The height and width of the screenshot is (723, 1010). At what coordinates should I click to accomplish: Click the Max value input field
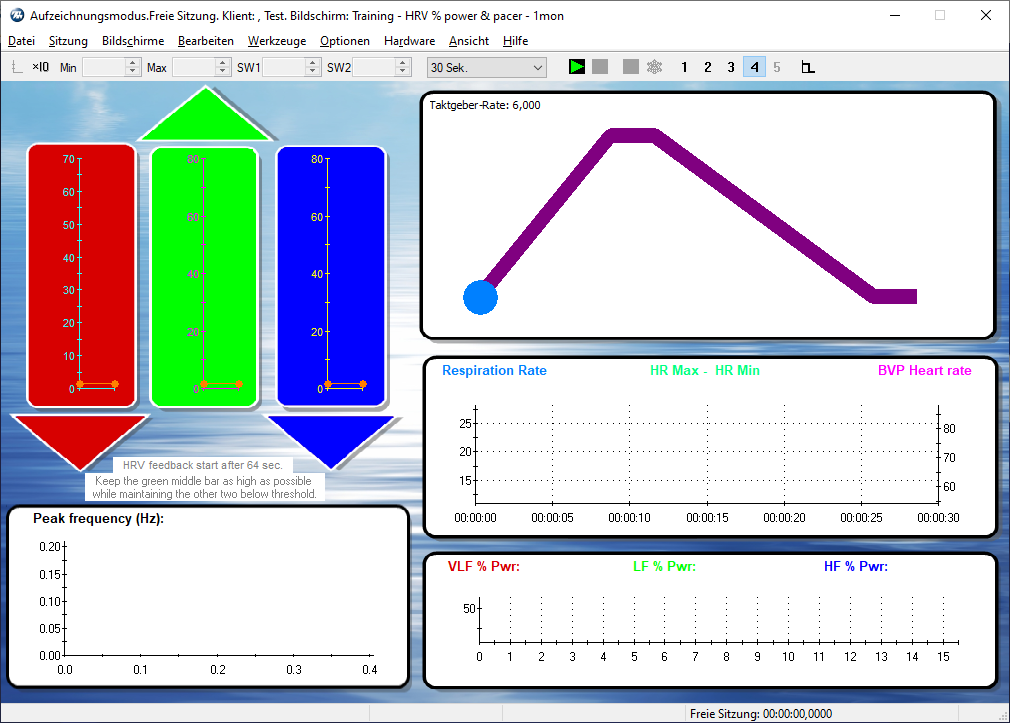pos(194,67)
